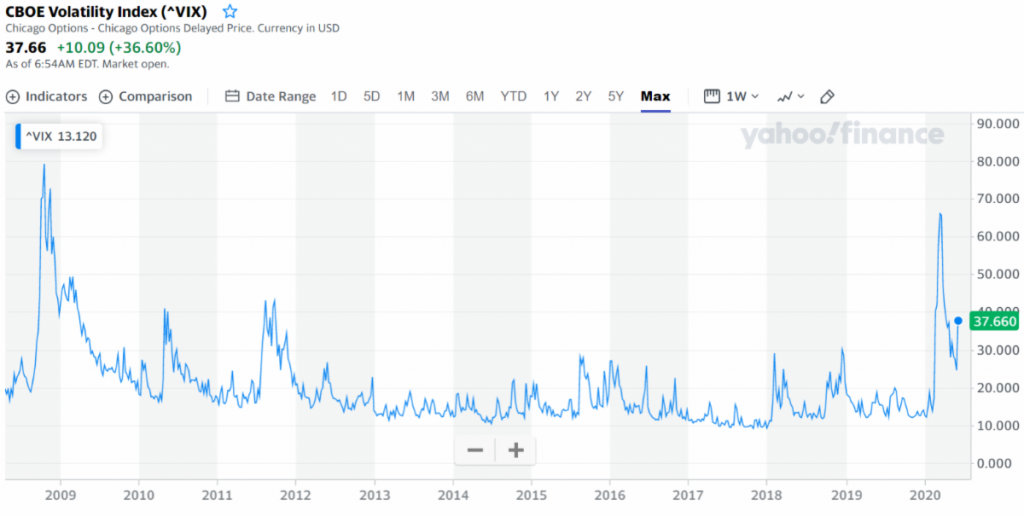Select the 1M time range
The width and height of the screenshot is (1024, 516).
pos(406,97)
